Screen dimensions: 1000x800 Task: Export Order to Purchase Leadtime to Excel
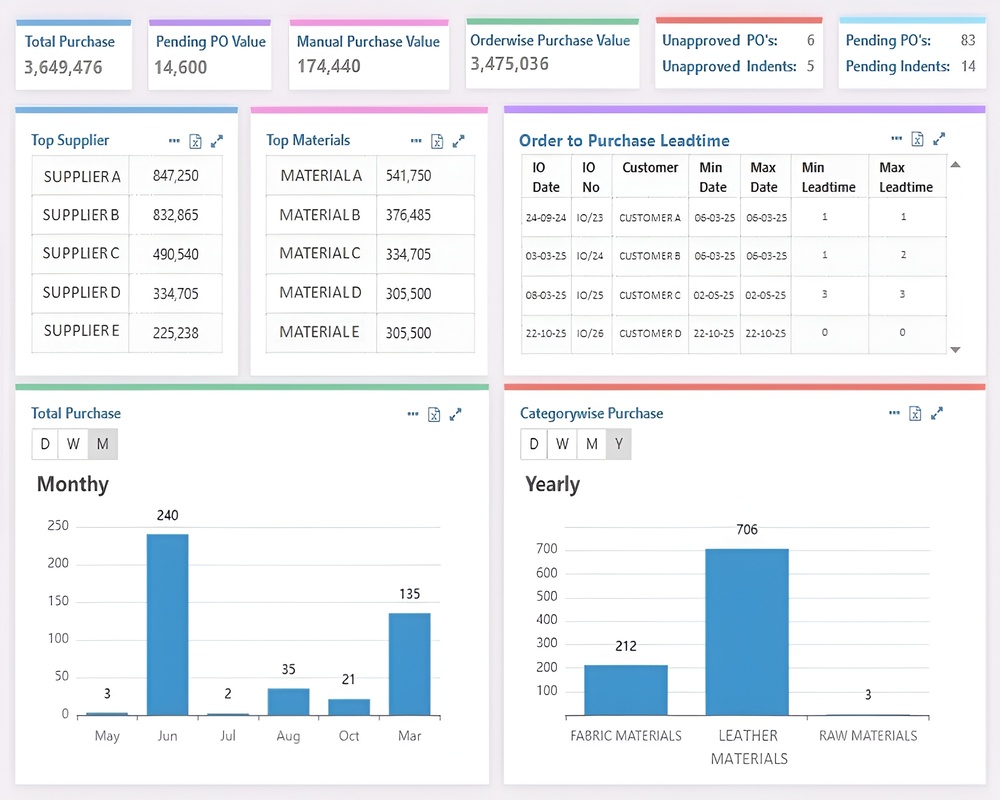coord(917,139)
